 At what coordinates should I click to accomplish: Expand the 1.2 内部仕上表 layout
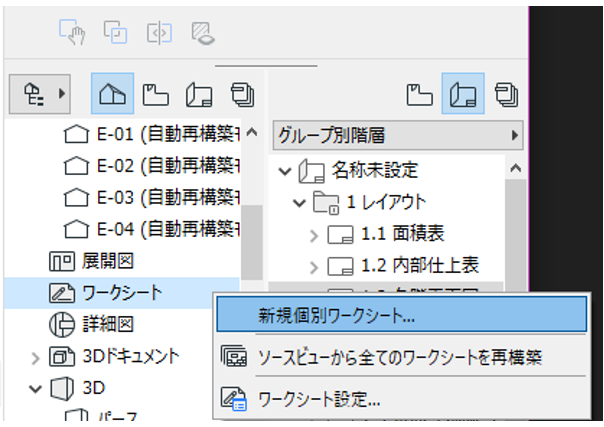point(314,268)
